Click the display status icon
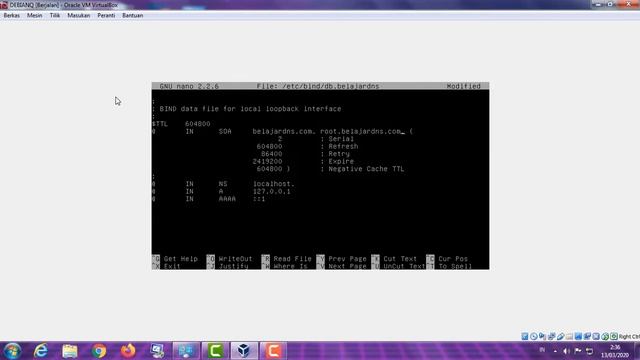 coord(578,336)
